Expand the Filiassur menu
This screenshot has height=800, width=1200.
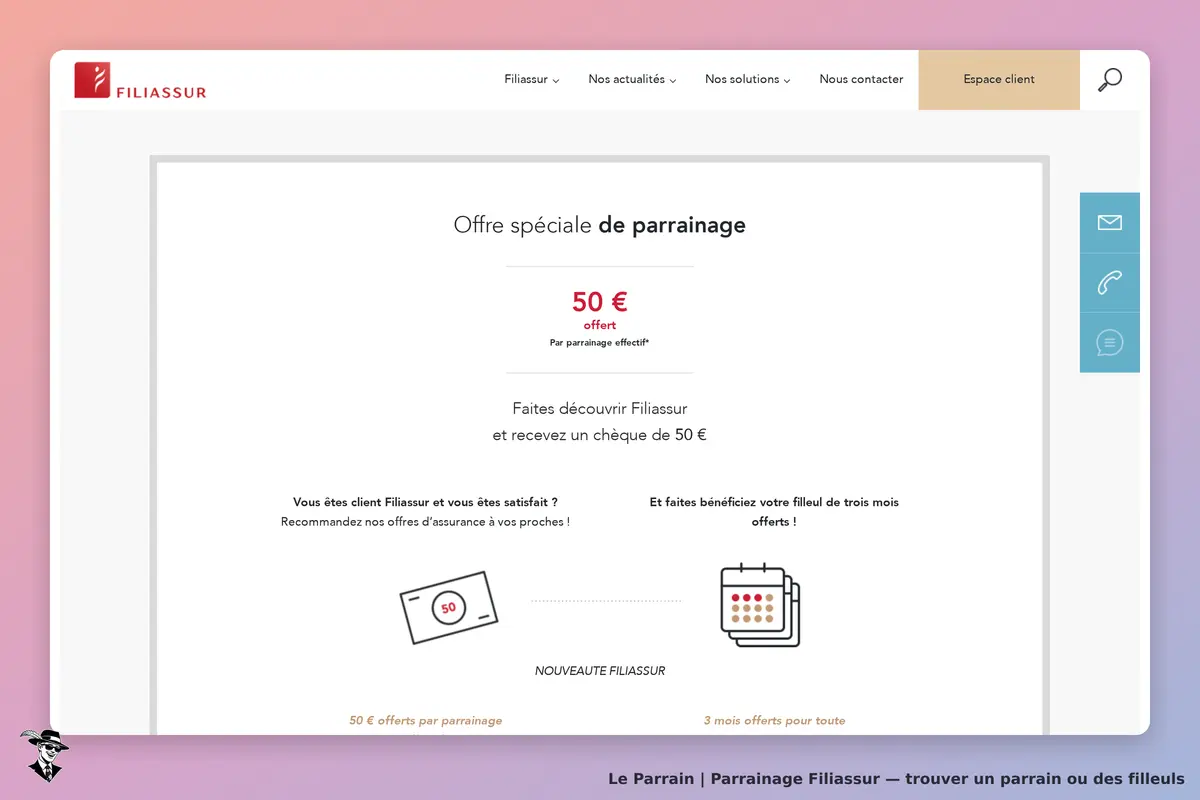coord(532,80)
